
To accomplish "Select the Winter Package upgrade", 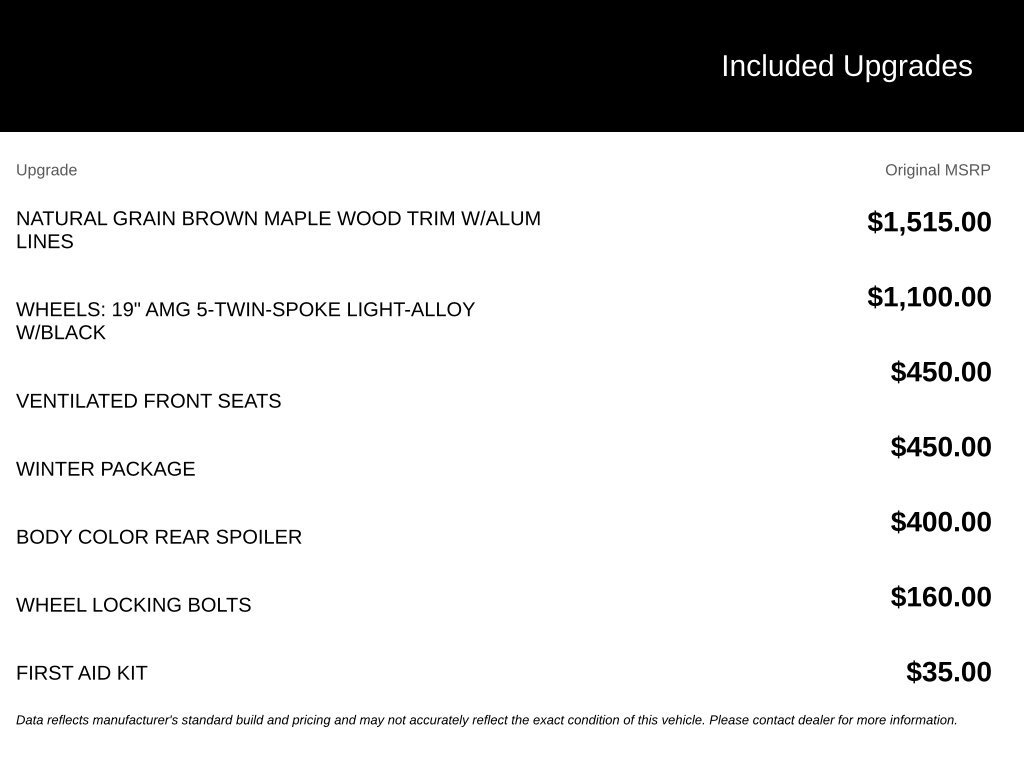I will 106,469.
